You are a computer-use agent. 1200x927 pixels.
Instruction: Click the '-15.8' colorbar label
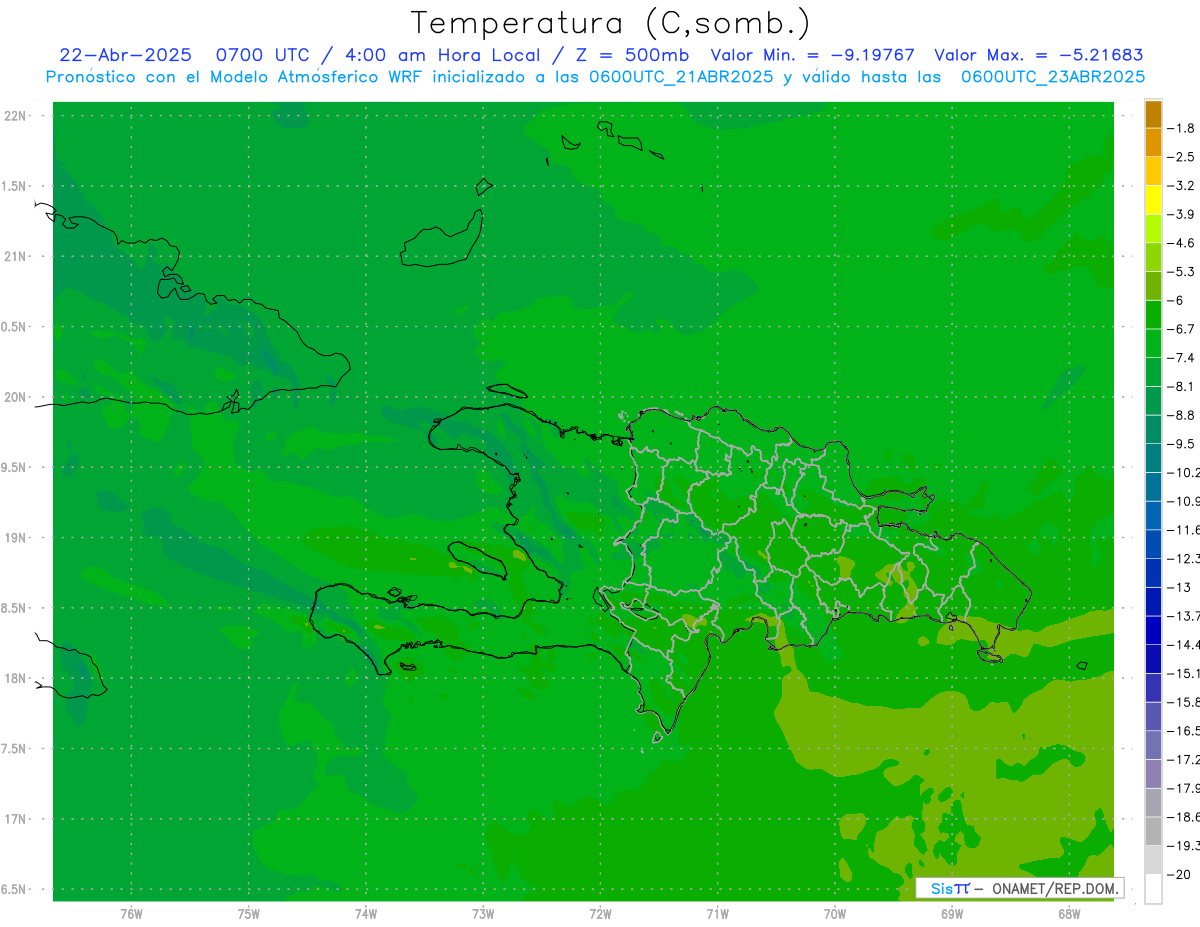click(1184, 702)
